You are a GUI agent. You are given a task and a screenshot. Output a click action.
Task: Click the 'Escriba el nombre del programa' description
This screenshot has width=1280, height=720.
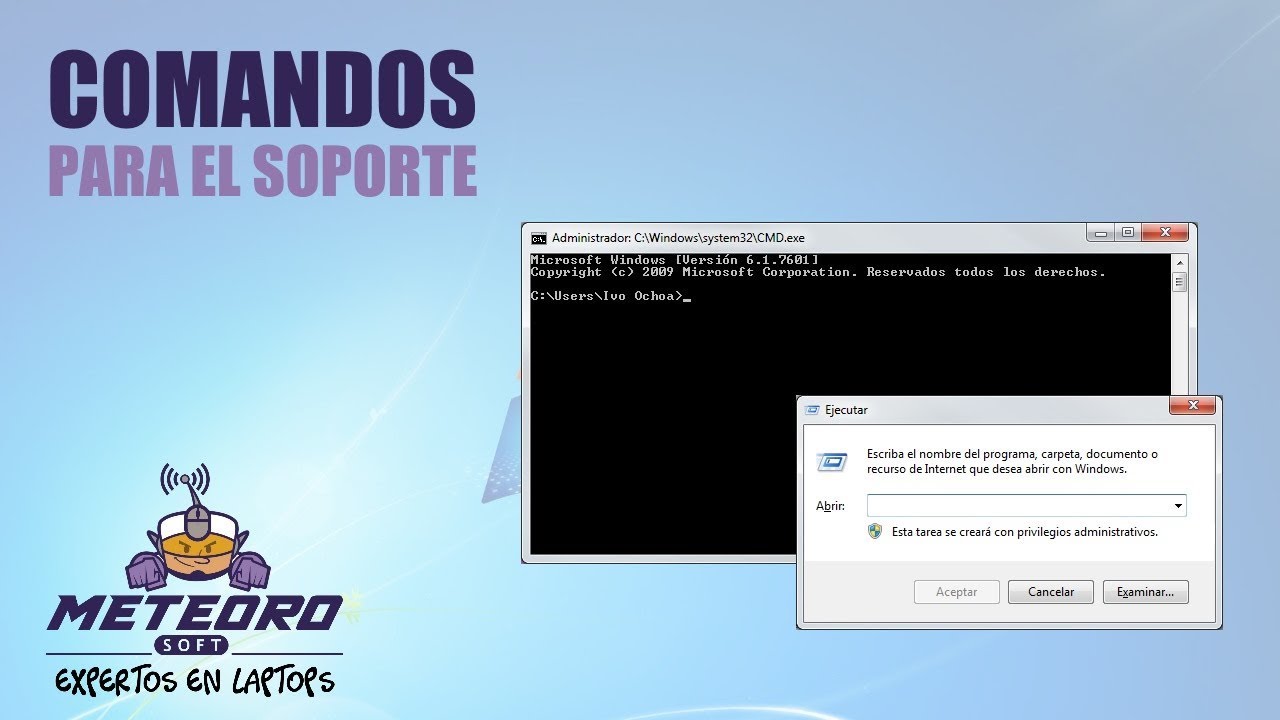pyautogui.click(x=1012, y=461)
